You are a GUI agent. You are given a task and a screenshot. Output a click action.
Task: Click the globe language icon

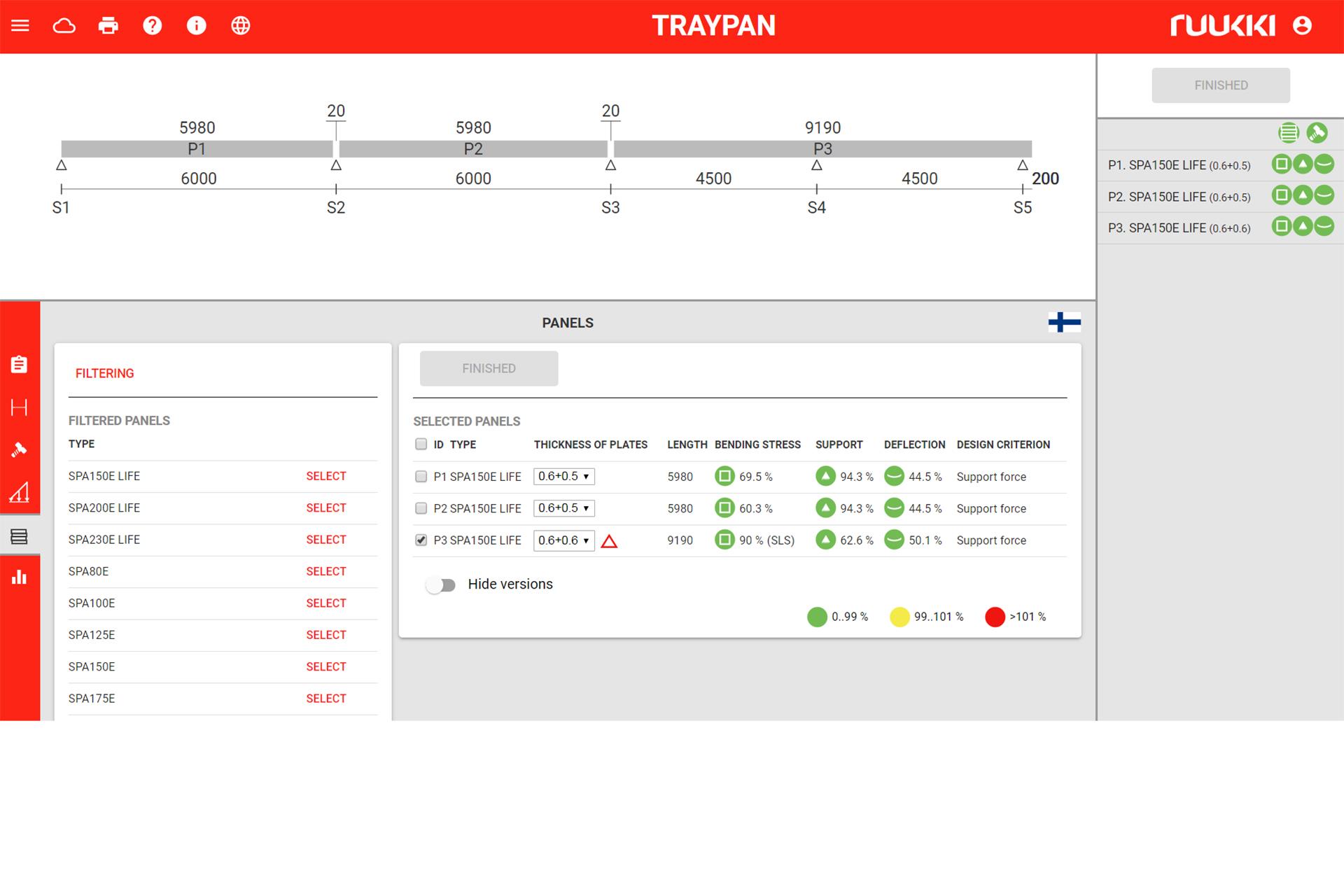tap(241, 26)
